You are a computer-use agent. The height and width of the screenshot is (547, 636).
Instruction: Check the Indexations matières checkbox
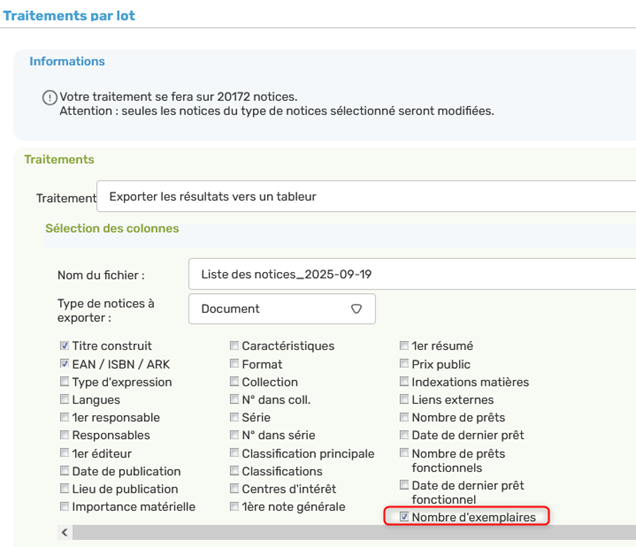click(x=404, y=382)
